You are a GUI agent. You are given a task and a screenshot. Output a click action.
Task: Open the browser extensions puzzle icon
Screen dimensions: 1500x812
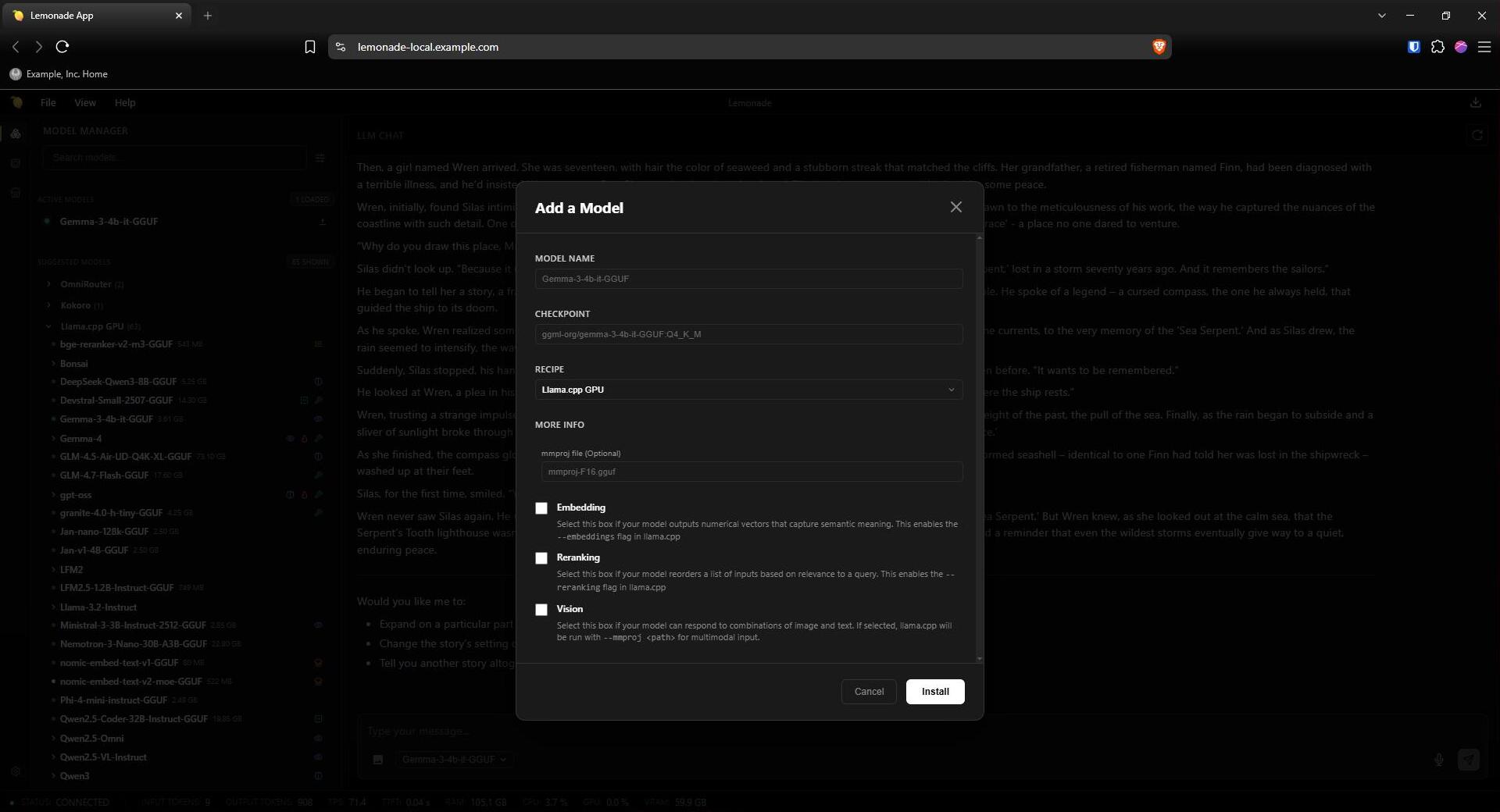(x=1437, y=47)
